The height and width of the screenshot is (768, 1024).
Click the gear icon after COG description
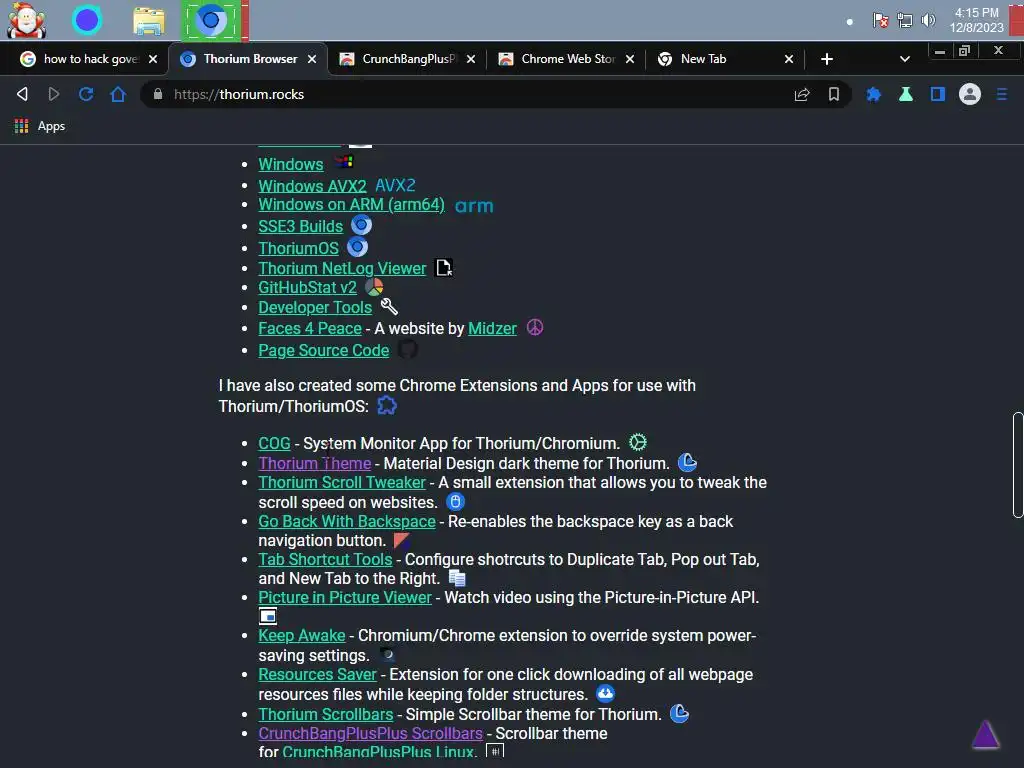click(x=638, y=442)
